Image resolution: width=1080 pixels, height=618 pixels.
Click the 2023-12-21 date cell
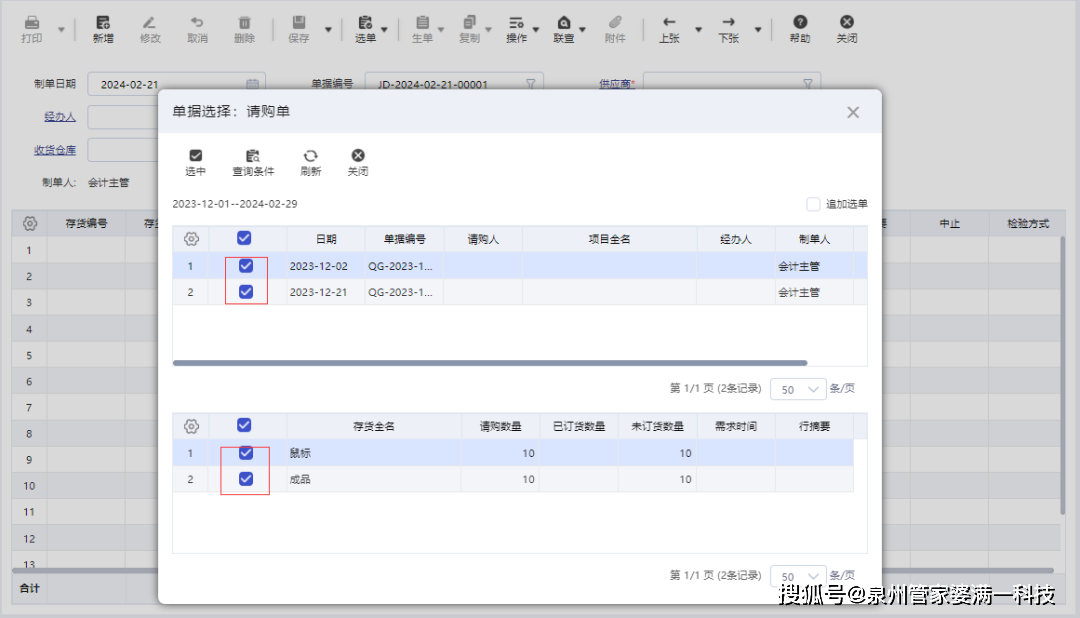(x=326, y=292)
